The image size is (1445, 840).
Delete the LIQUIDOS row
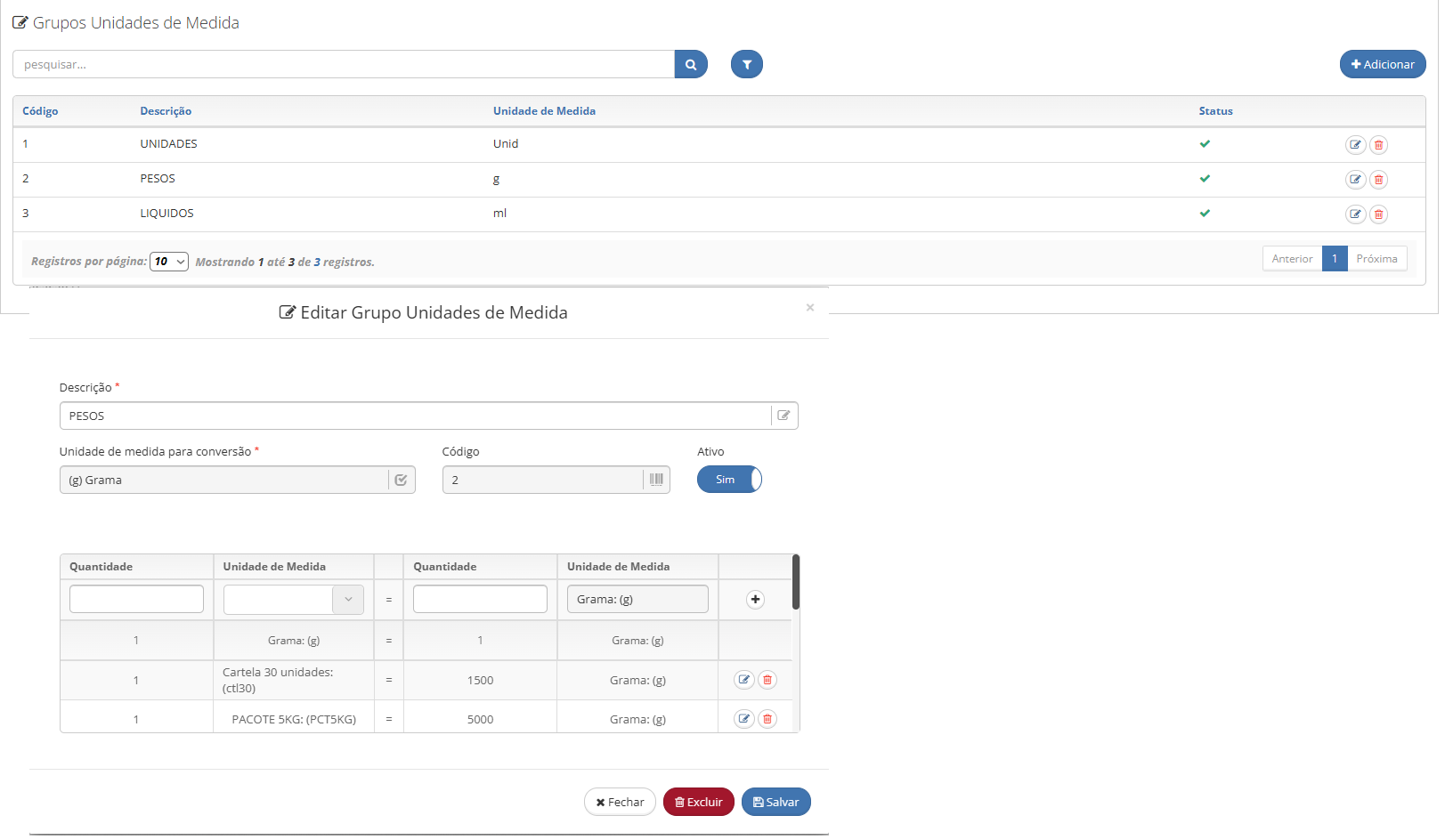tap(1378, 214)
